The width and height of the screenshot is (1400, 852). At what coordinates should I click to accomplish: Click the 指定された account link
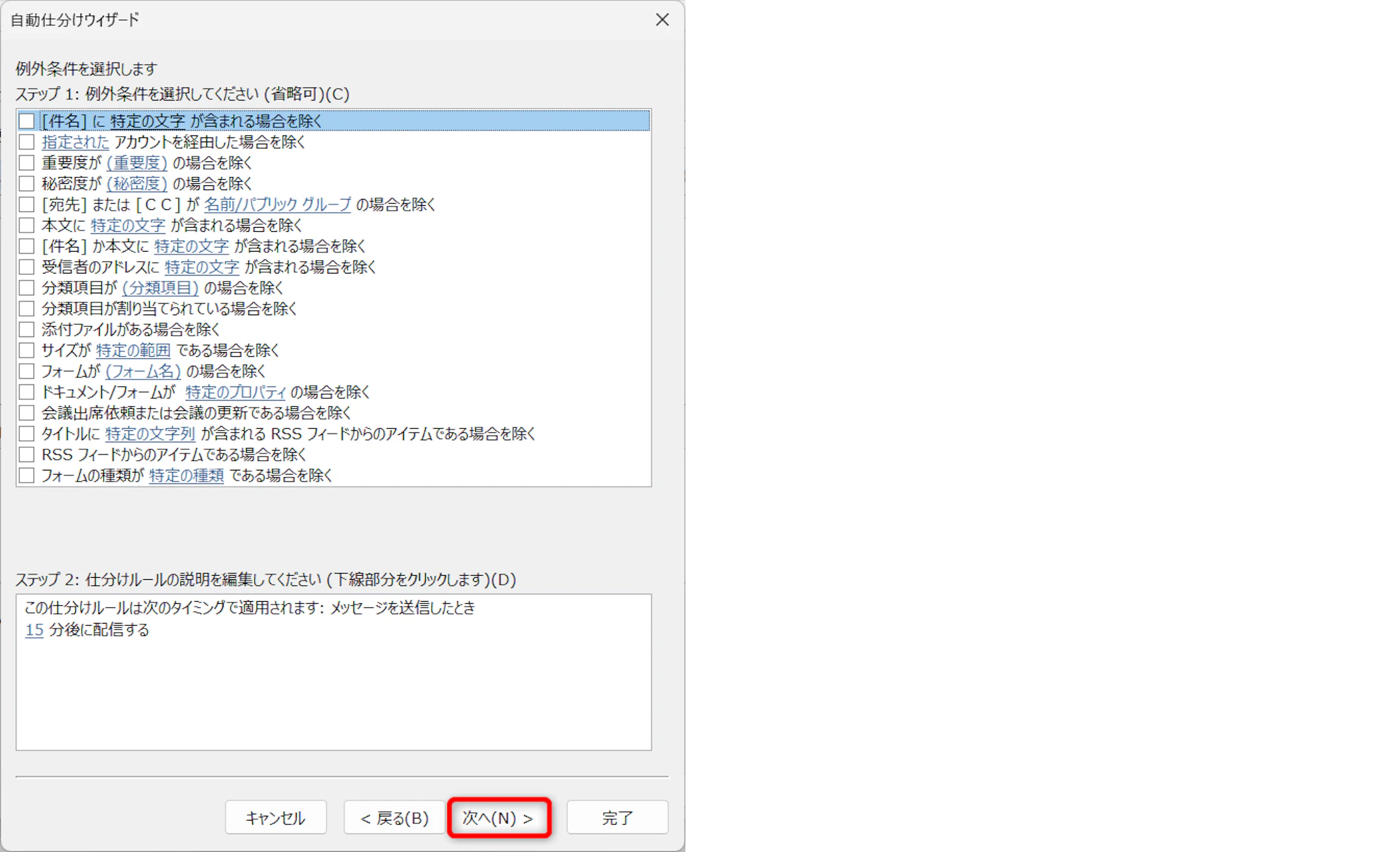pos(75,142)
